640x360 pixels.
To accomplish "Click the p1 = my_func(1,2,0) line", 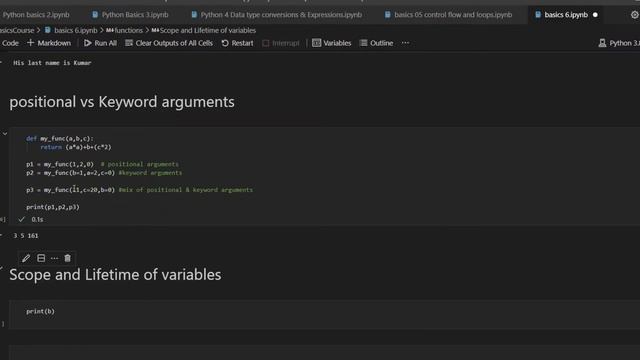I will 102,164.
